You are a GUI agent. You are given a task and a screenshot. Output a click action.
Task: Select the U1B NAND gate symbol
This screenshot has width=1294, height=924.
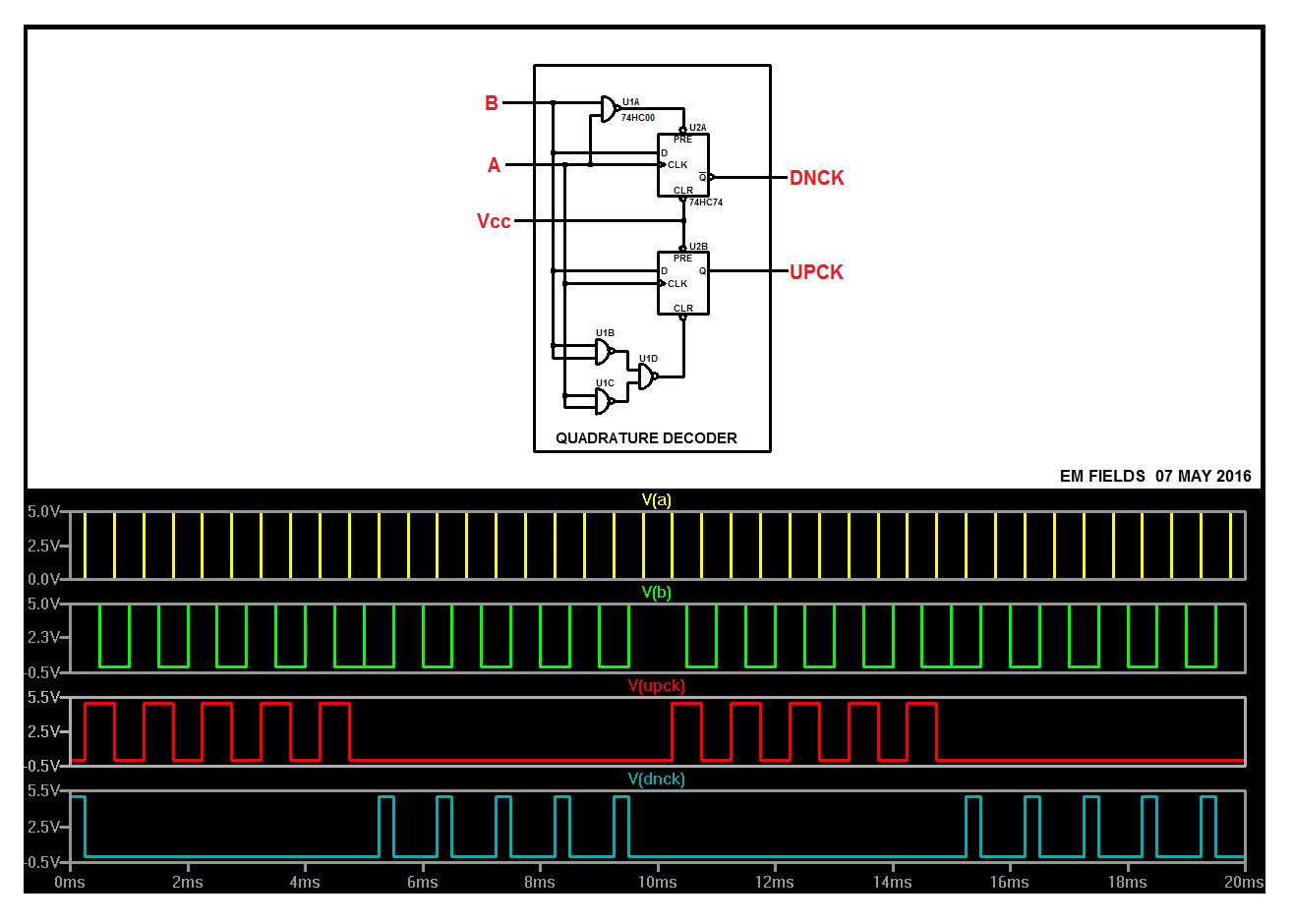[x=605, y=352]
